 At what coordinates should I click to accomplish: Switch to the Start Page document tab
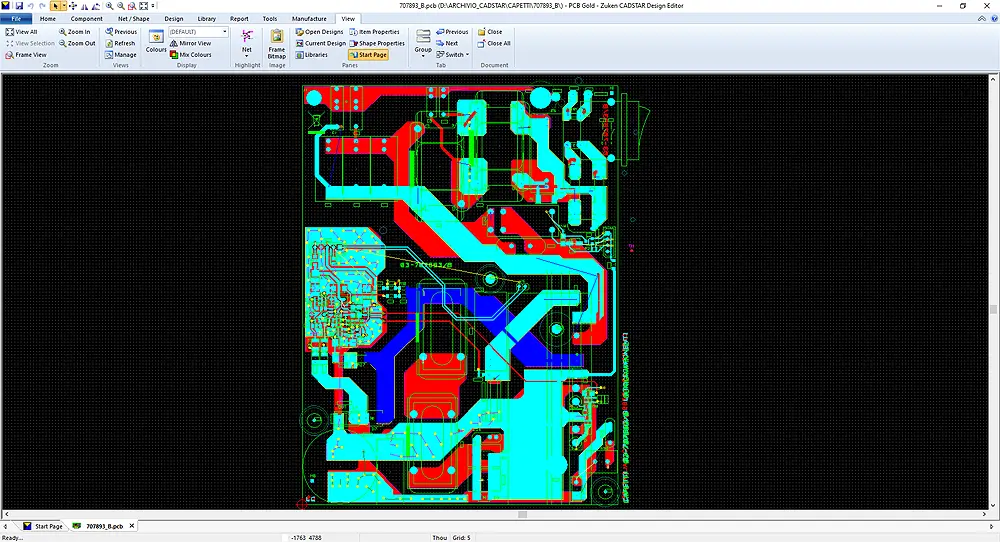tap(43, 526)
